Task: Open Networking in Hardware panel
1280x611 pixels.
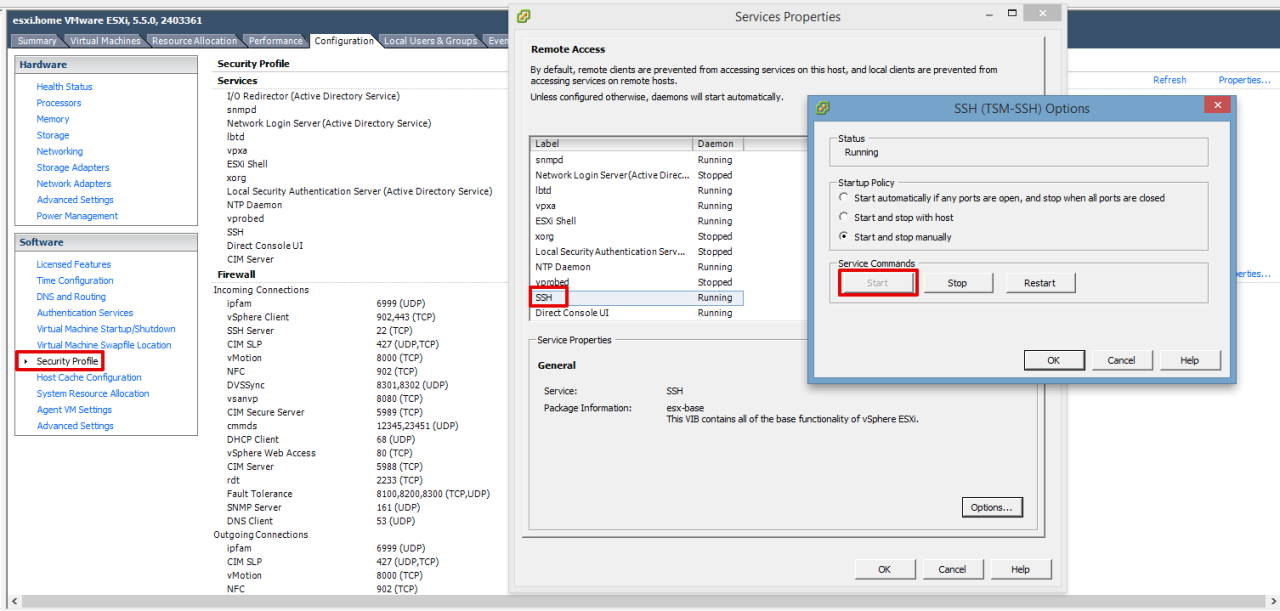Action: pyautogui.click(x=60, y=151)
